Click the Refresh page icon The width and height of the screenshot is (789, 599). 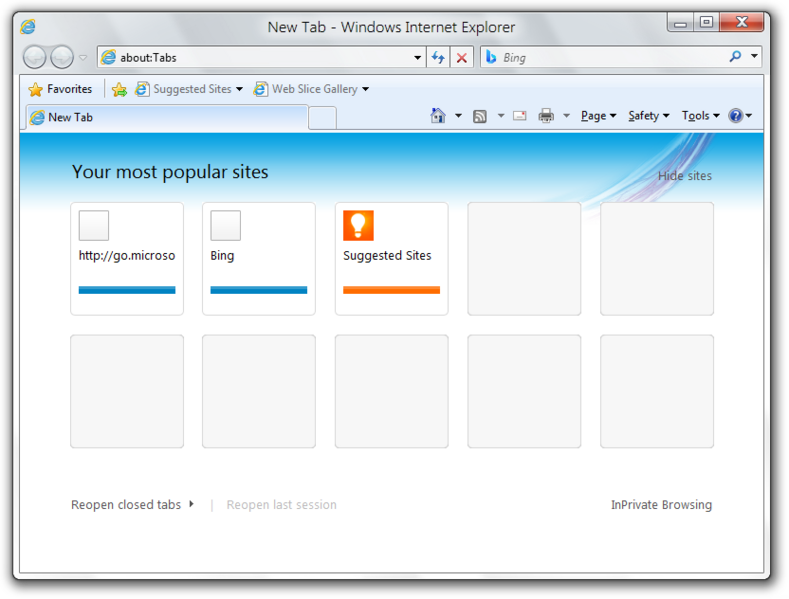pyautogui.click(x=438, y=57)
